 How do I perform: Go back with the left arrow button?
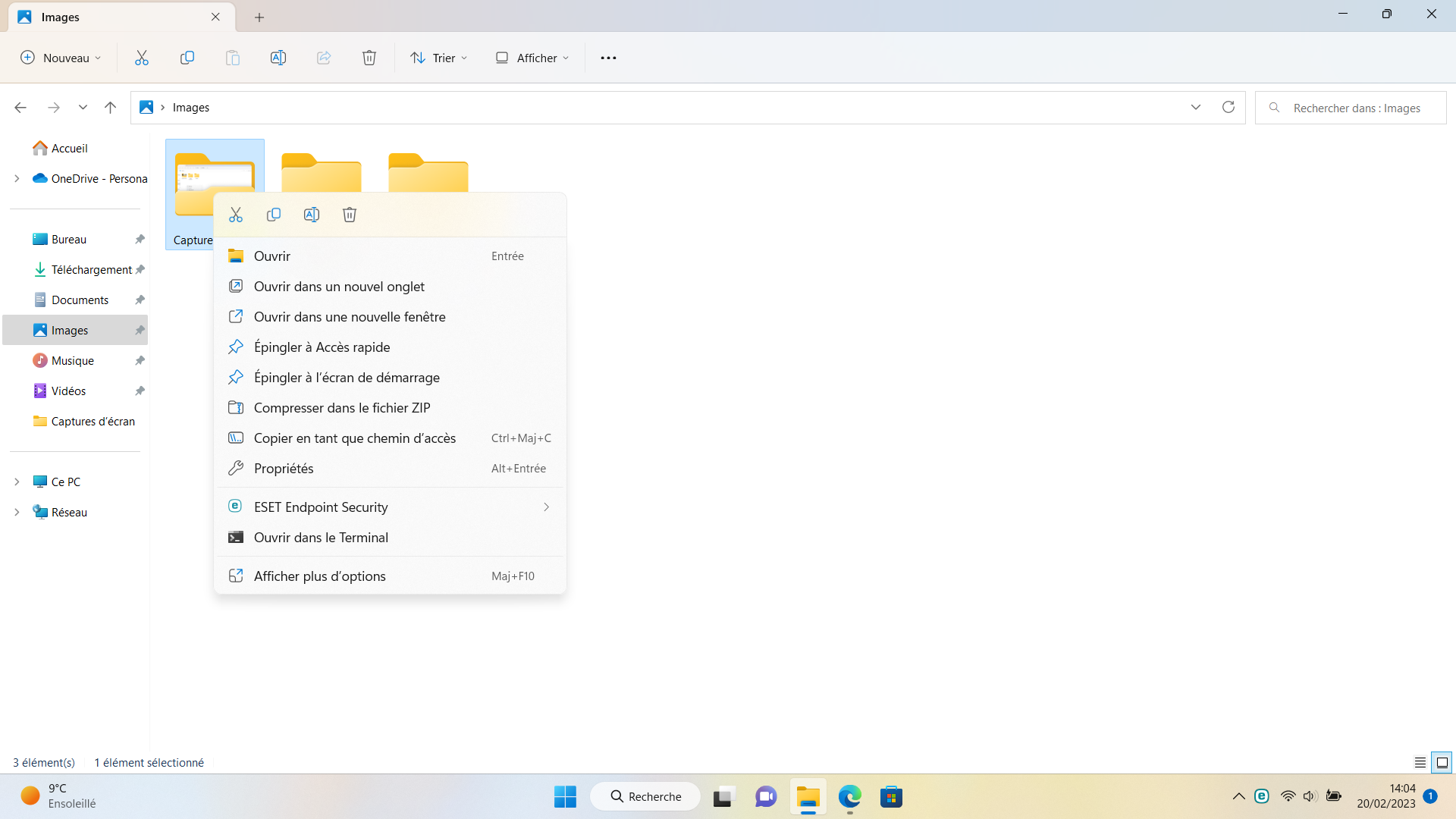tap(20, 108)
